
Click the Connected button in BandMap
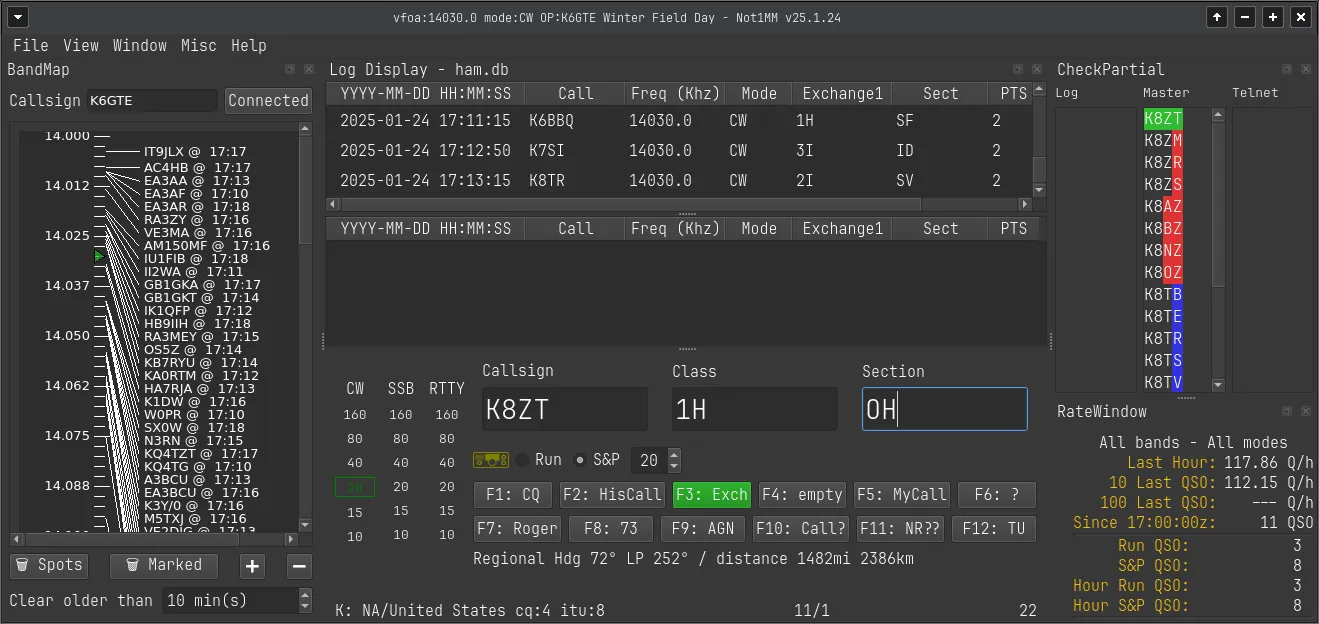point(268,100)
